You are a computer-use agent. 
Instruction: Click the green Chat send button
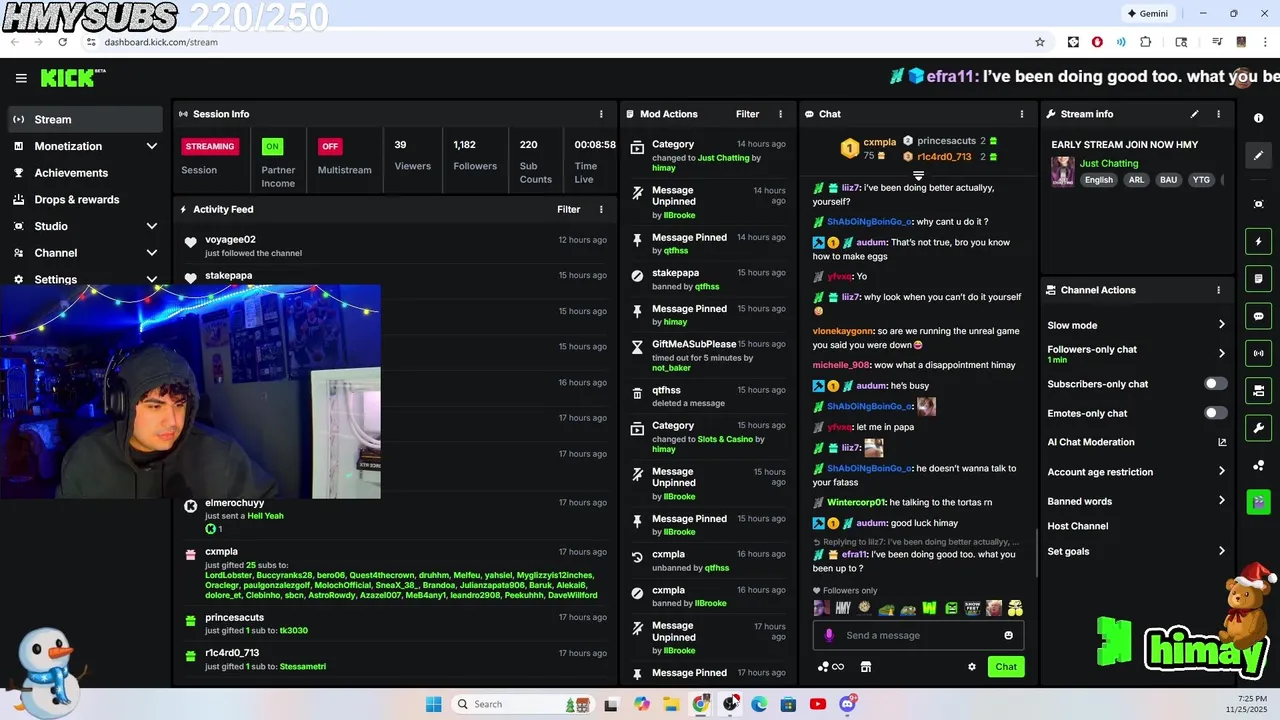click(x=1006, y=667)
